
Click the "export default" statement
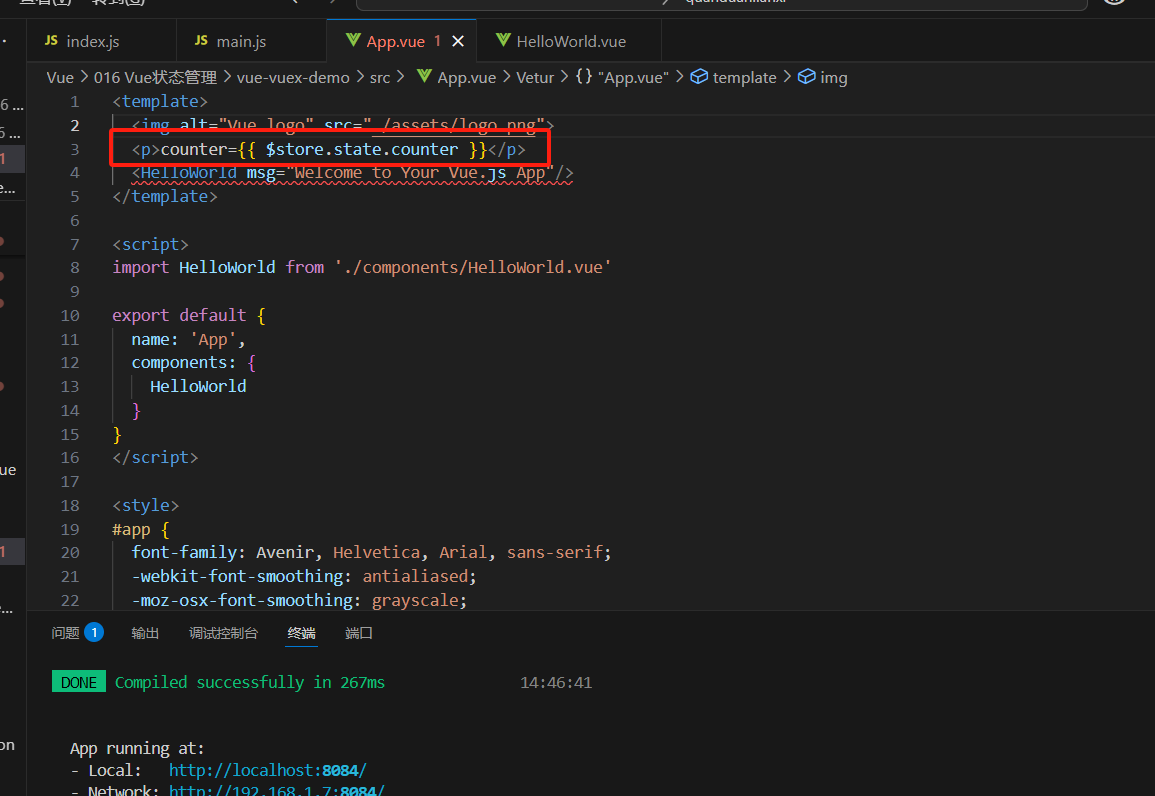click(179, 315)
